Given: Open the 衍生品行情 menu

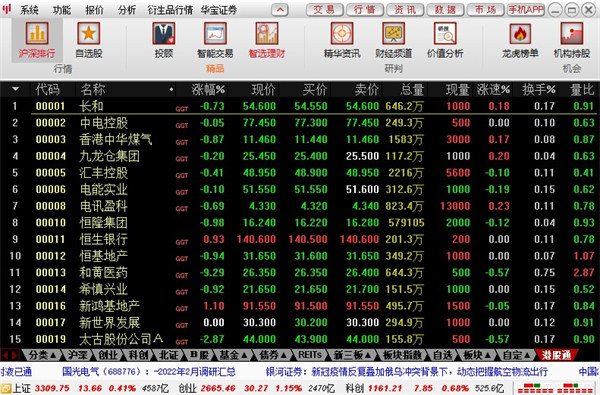Looking at the screenshot, I should point(170,10).
